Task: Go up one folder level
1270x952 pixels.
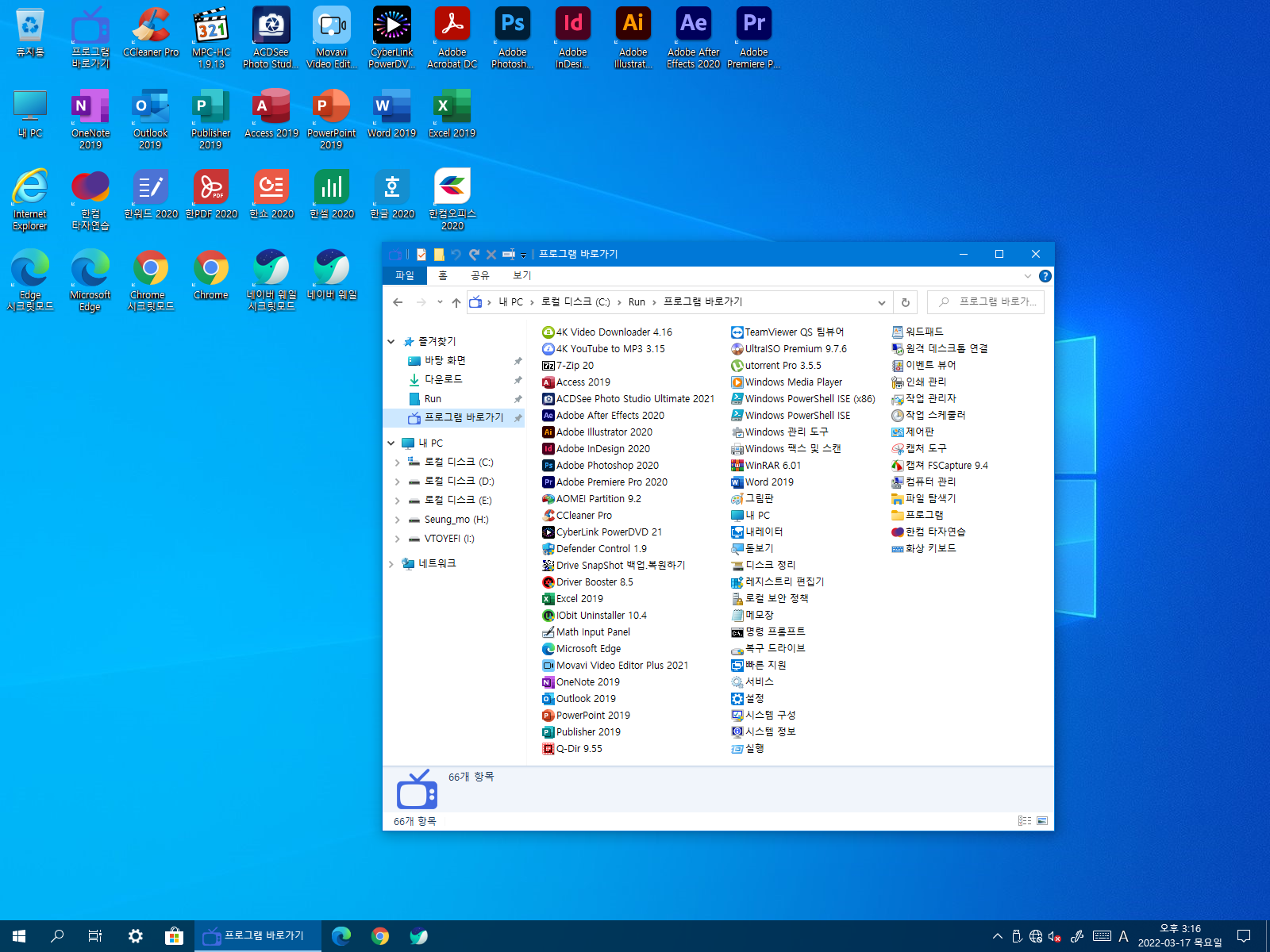Action: [x=456, y=302]
